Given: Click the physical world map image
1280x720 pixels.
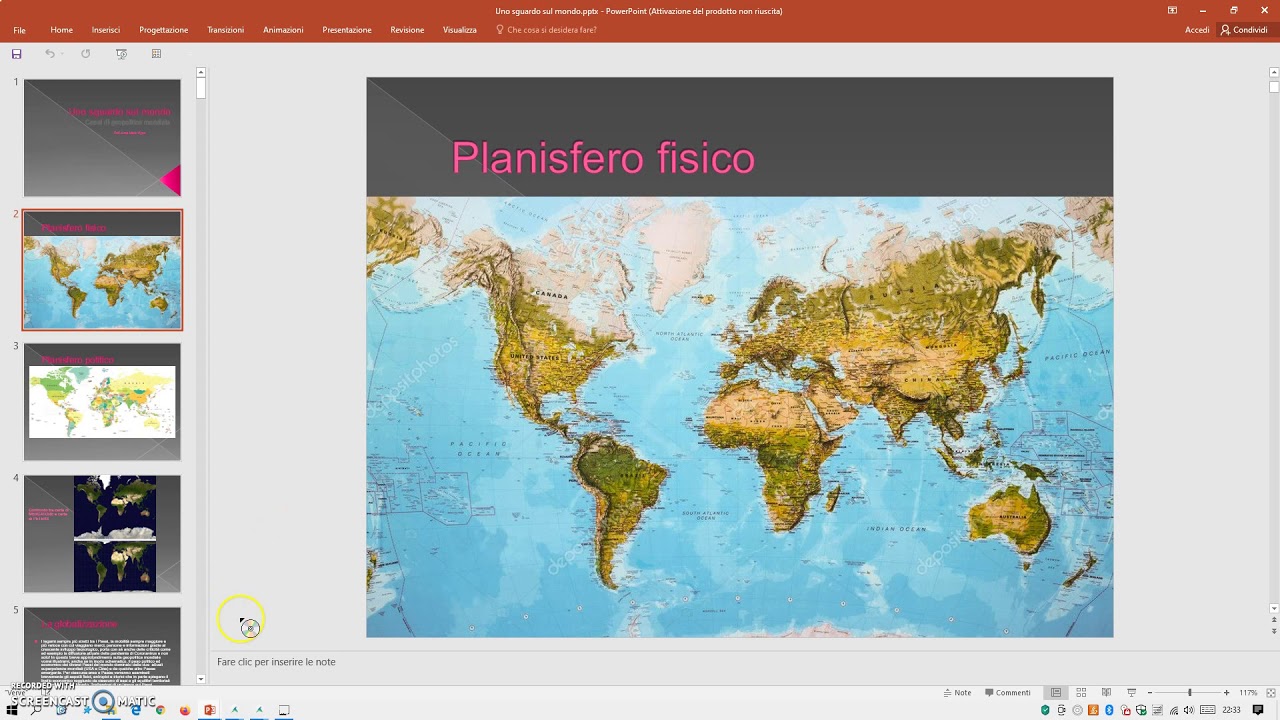Looking at the screenshot, I should [739, 417].
